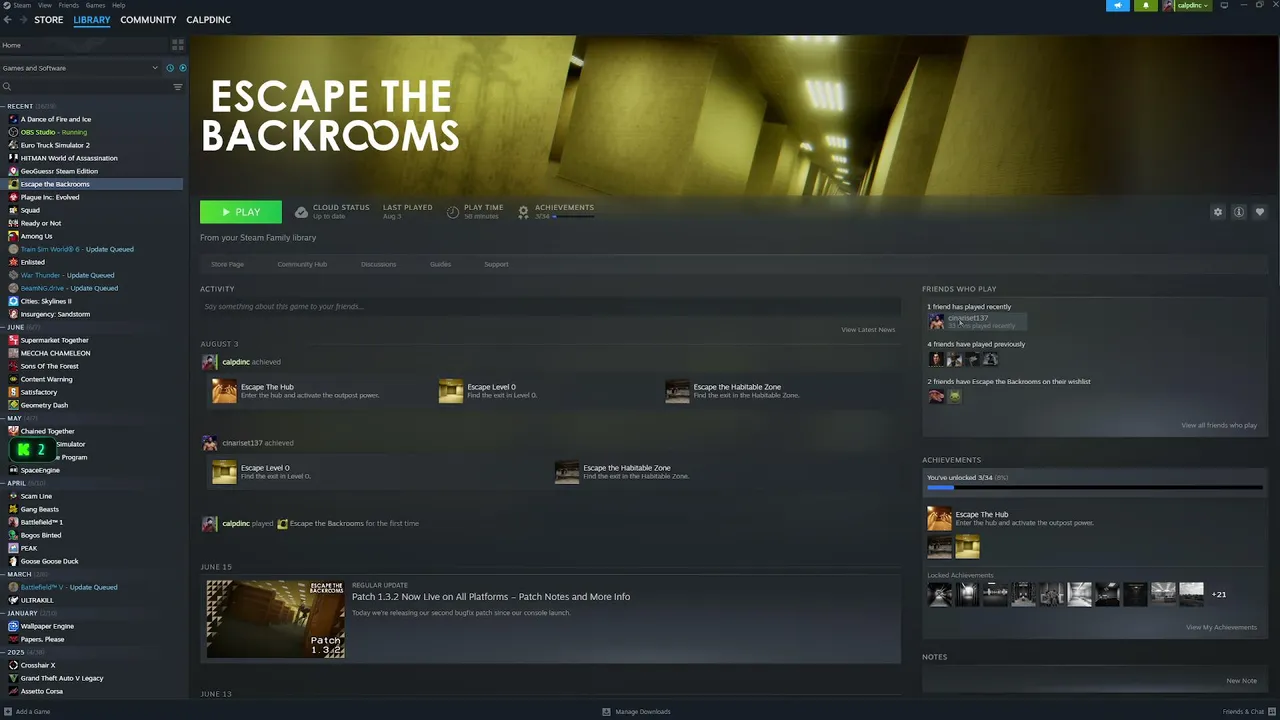
Task: Open the announcements megaphone icon
Action: [1118, 5]
